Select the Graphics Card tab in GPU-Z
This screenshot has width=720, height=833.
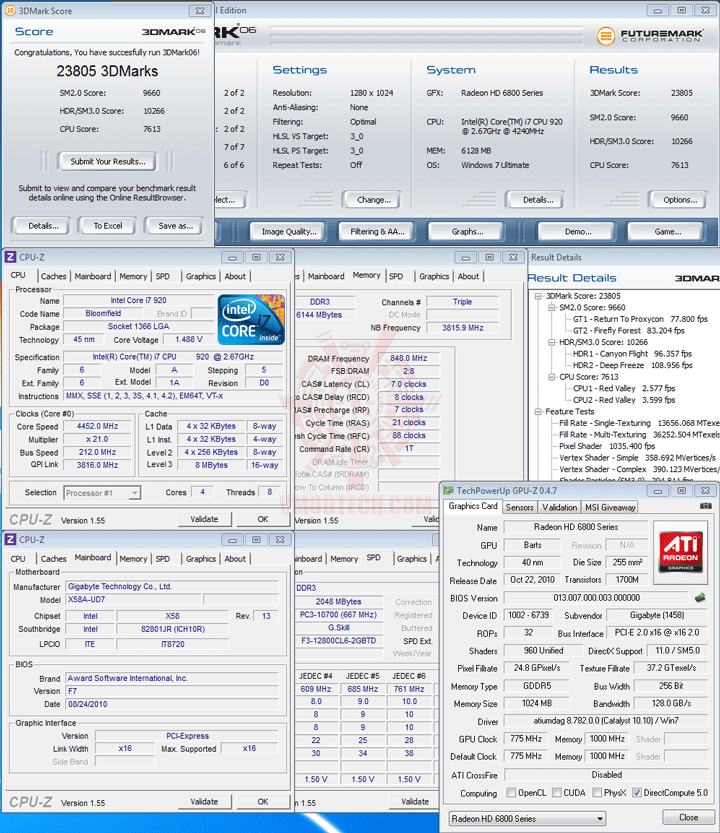[x=473, y=506]
